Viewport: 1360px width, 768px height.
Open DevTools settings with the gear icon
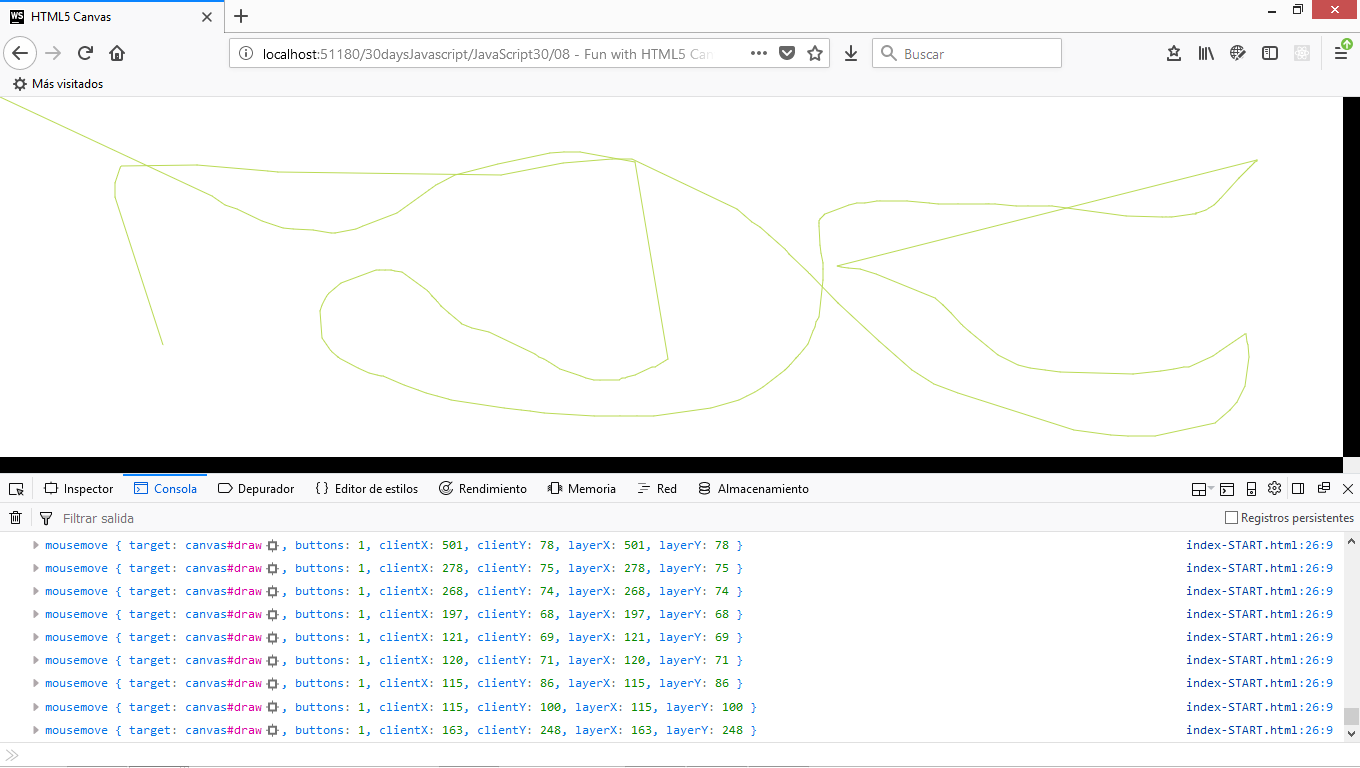click(x=1274, y=489)
